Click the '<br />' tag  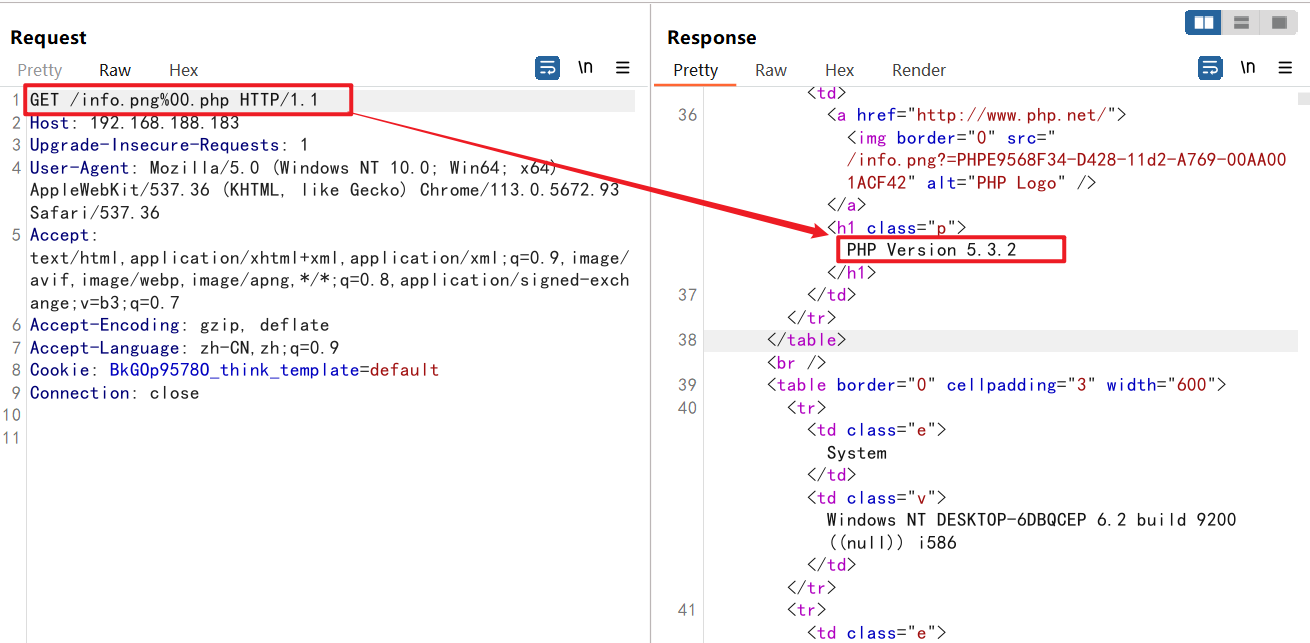(x=796, y=363)
